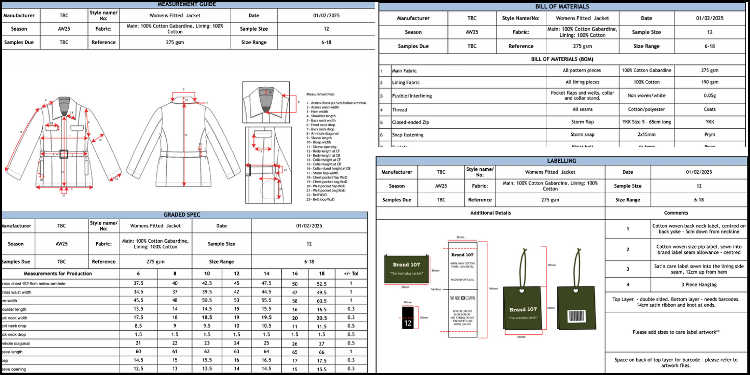750x375 pixels.
Task: Click the LABELLING title bar
Action: [x=562, y=161]
